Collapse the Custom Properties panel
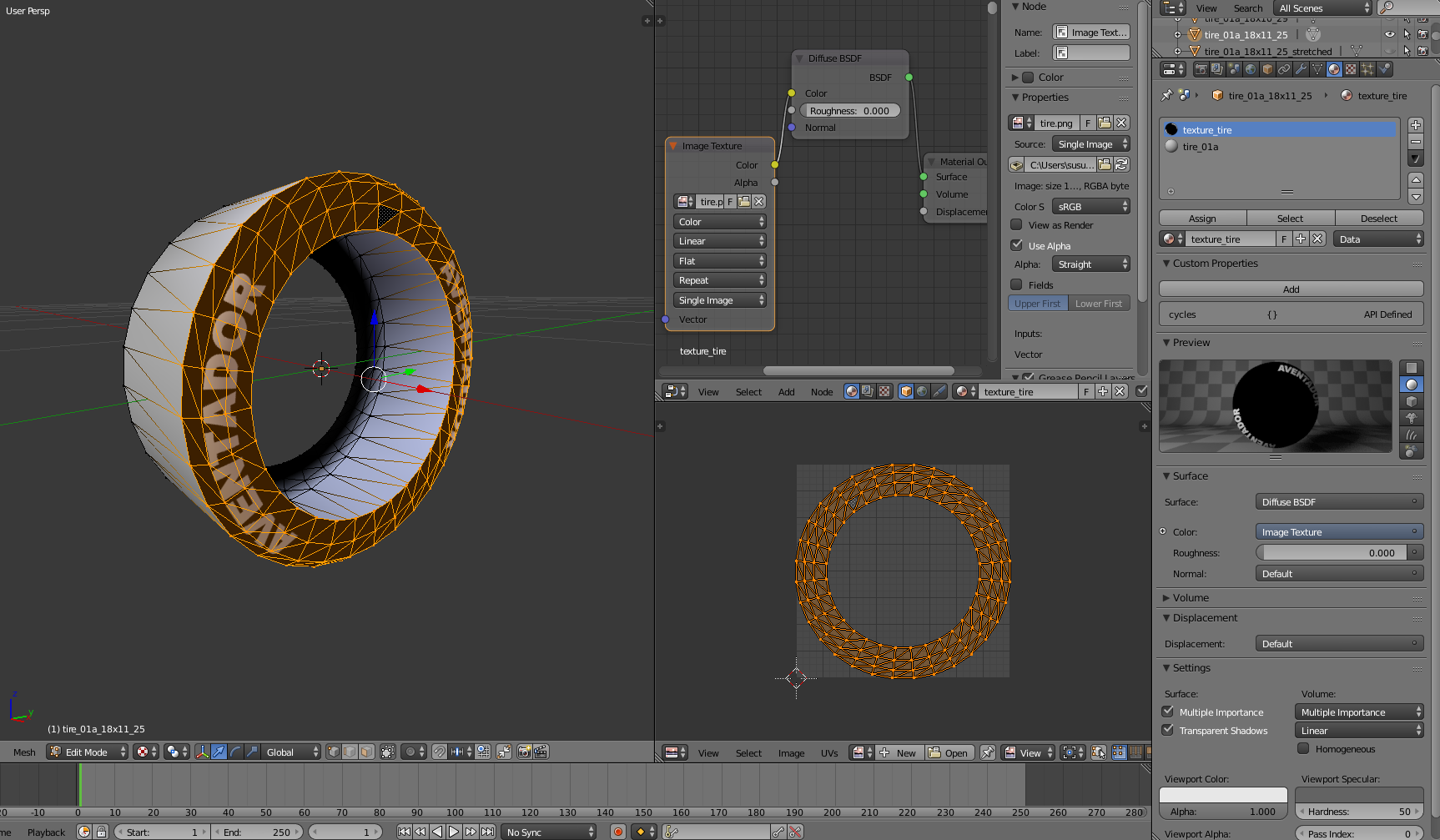 [x=1167, y=264]
